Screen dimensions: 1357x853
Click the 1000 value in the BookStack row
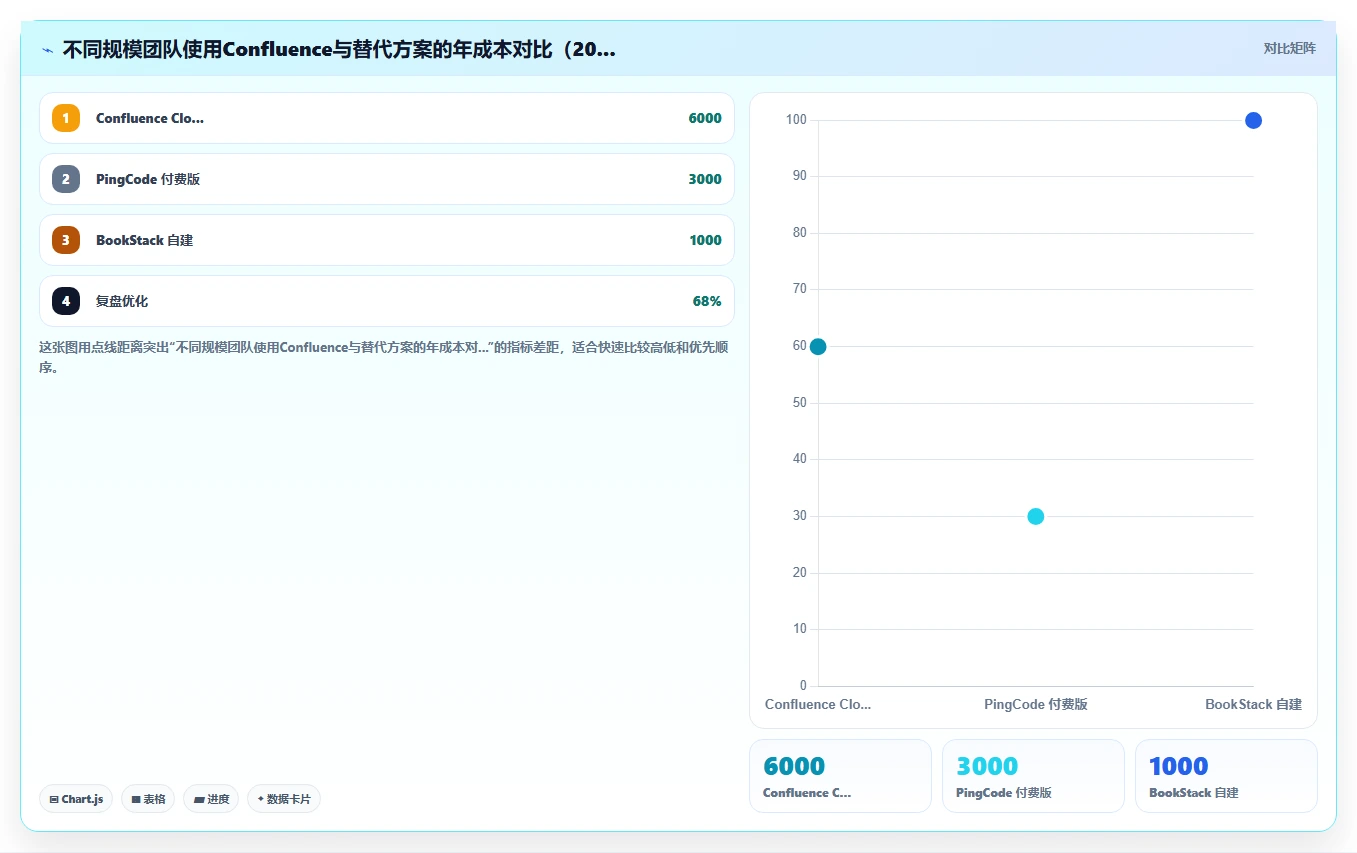[x=705, y=240]
